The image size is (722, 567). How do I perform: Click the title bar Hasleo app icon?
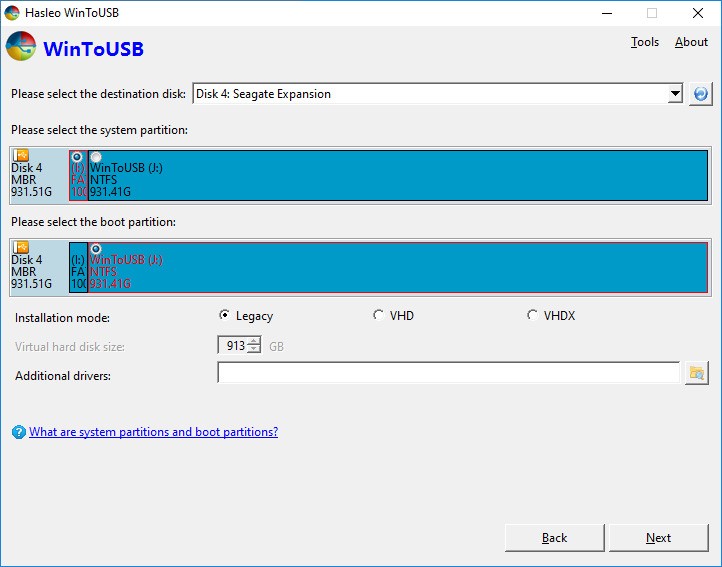click(x=12, y=13)
